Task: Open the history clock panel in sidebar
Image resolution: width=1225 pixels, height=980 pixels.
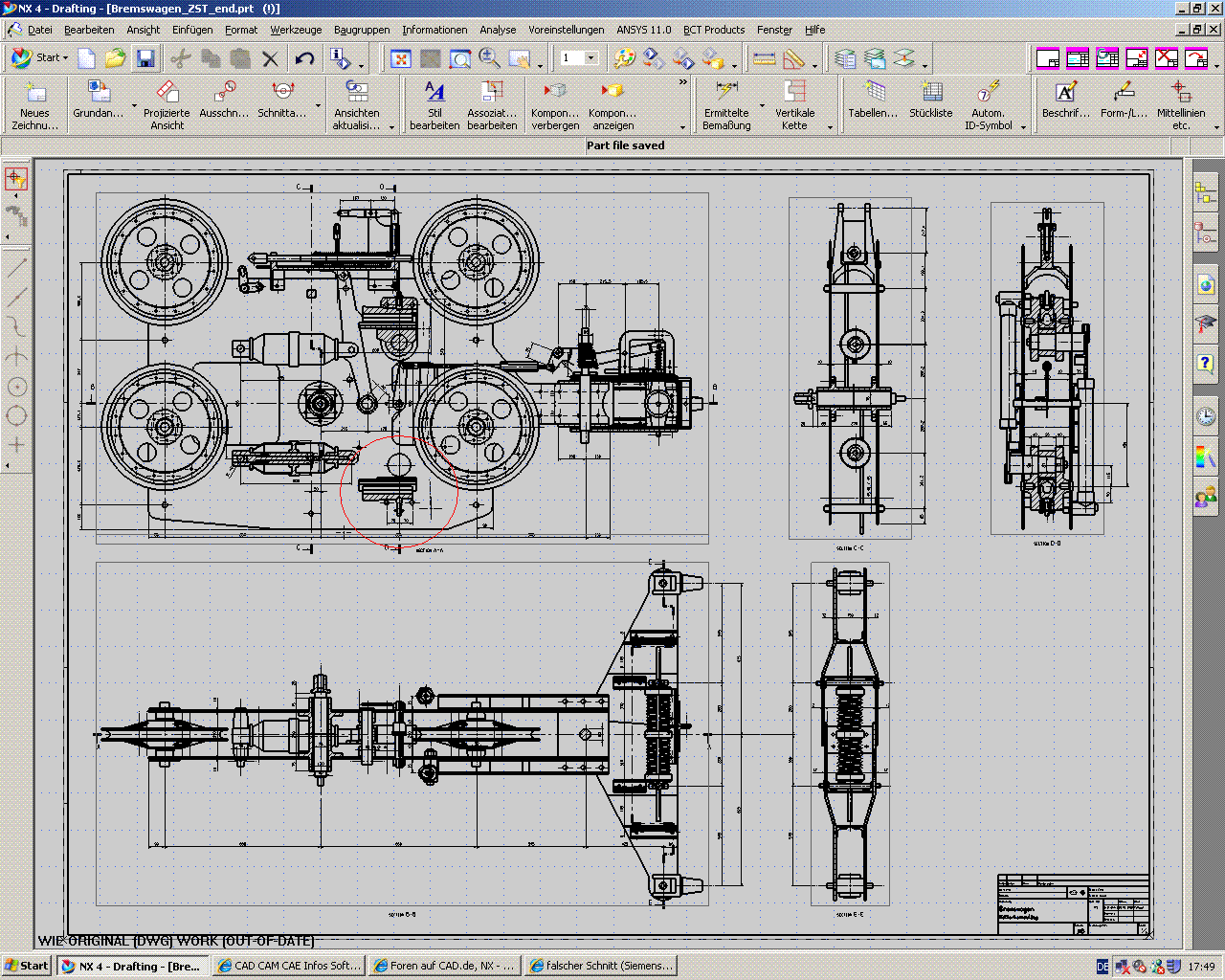Action: coord(1205,416)
